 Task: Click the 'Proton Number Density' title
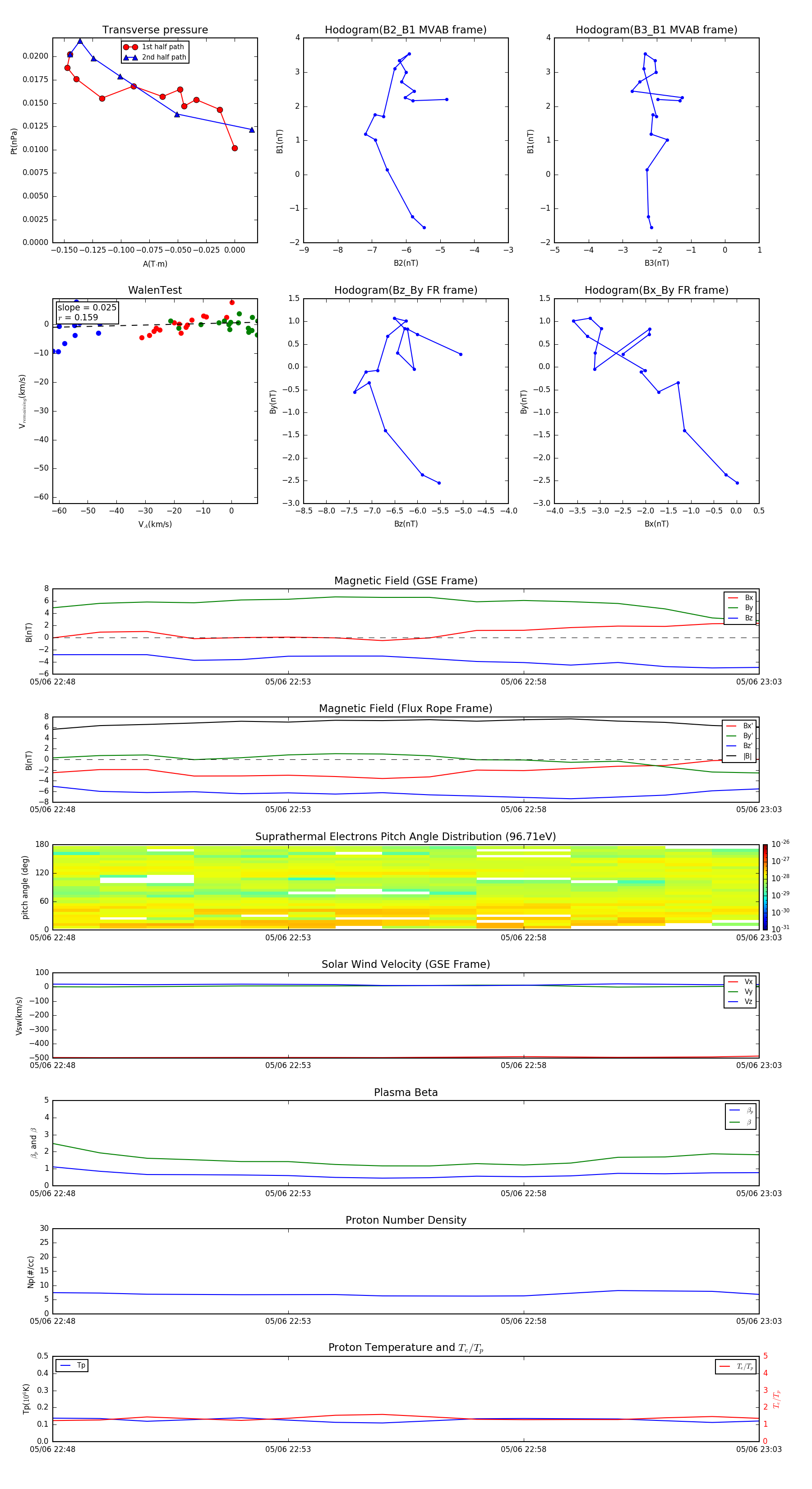tap(406, 1221)
